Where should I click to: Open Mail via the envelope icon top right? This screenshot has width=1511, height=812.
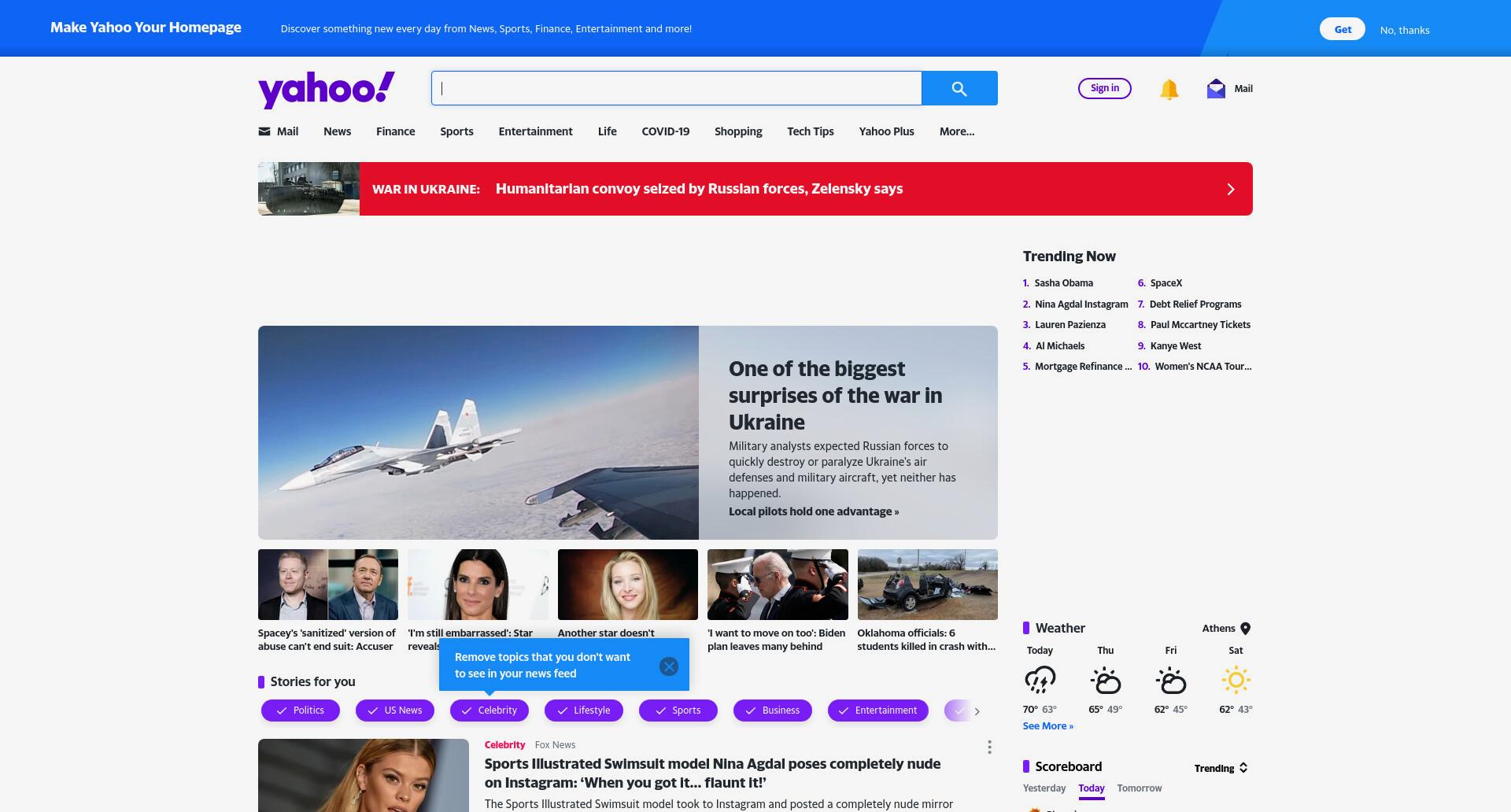(x=1216, y=88)
